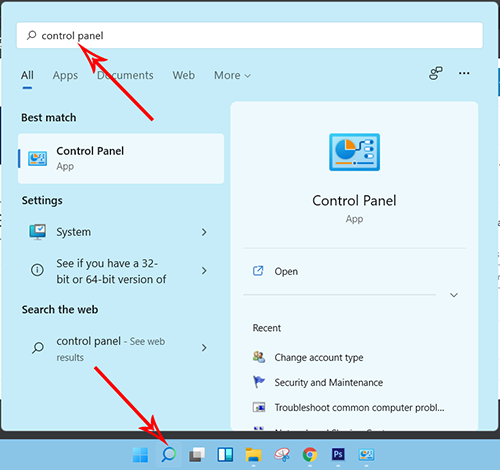Launch Google Chrome from the taskbar
This screenshot has height=470, width=500.
pos(310,455)
